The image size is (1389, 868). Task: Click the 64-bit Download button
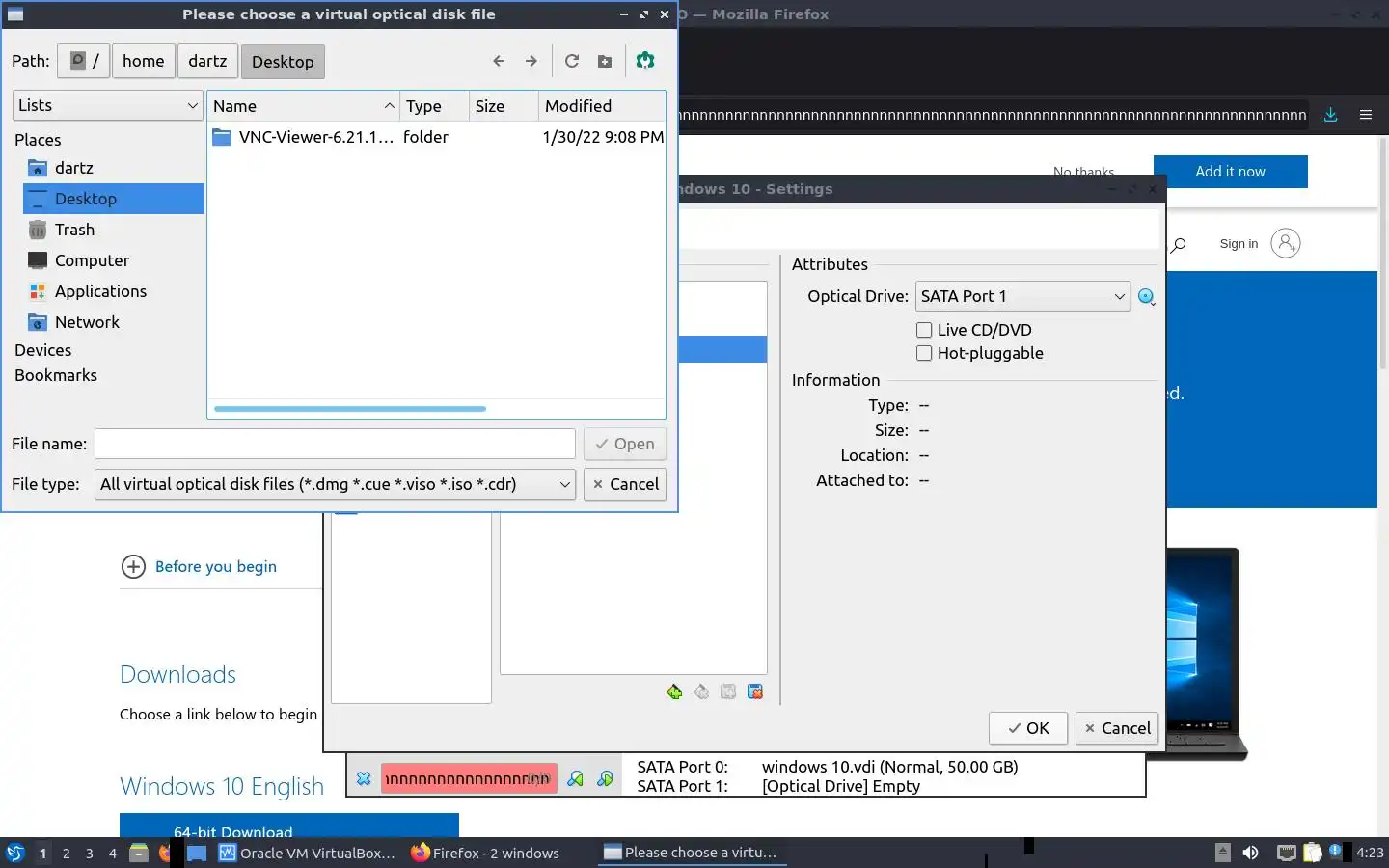(x=289, y=827)
